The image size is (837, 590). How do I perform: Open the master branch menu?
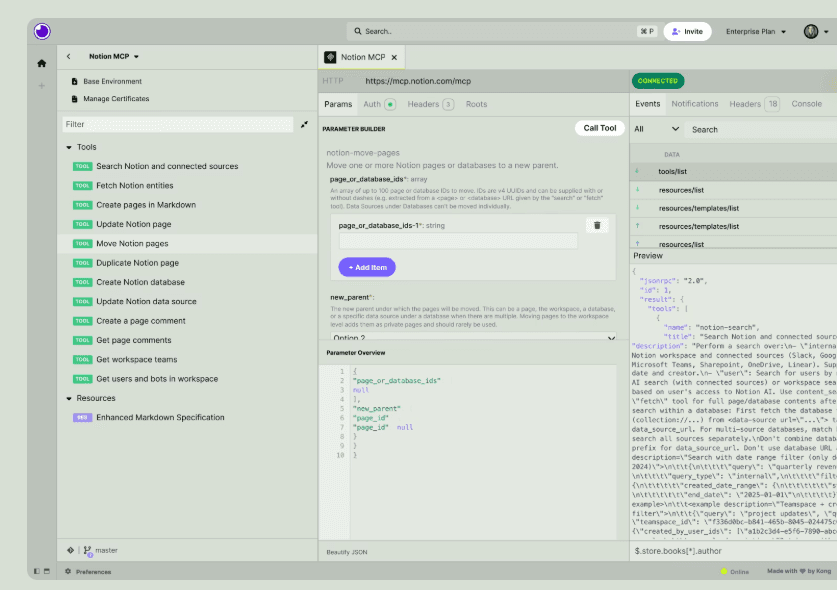point(101,550)
